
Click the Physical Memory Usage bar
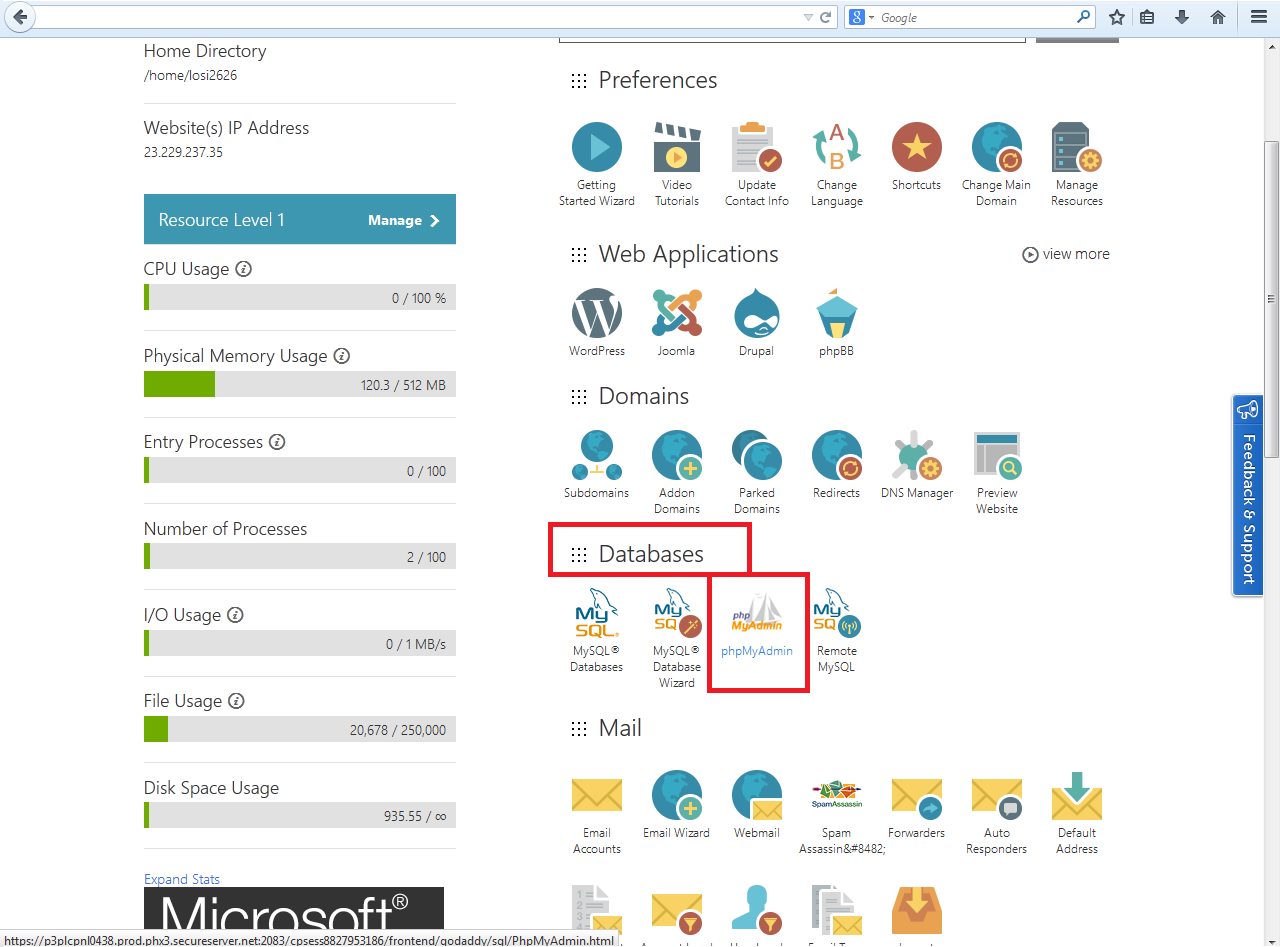300,384
